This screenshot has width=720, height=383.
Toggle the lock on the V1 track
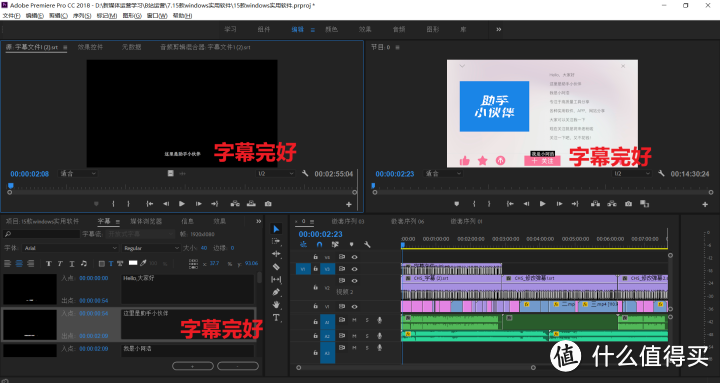[315, 306]
